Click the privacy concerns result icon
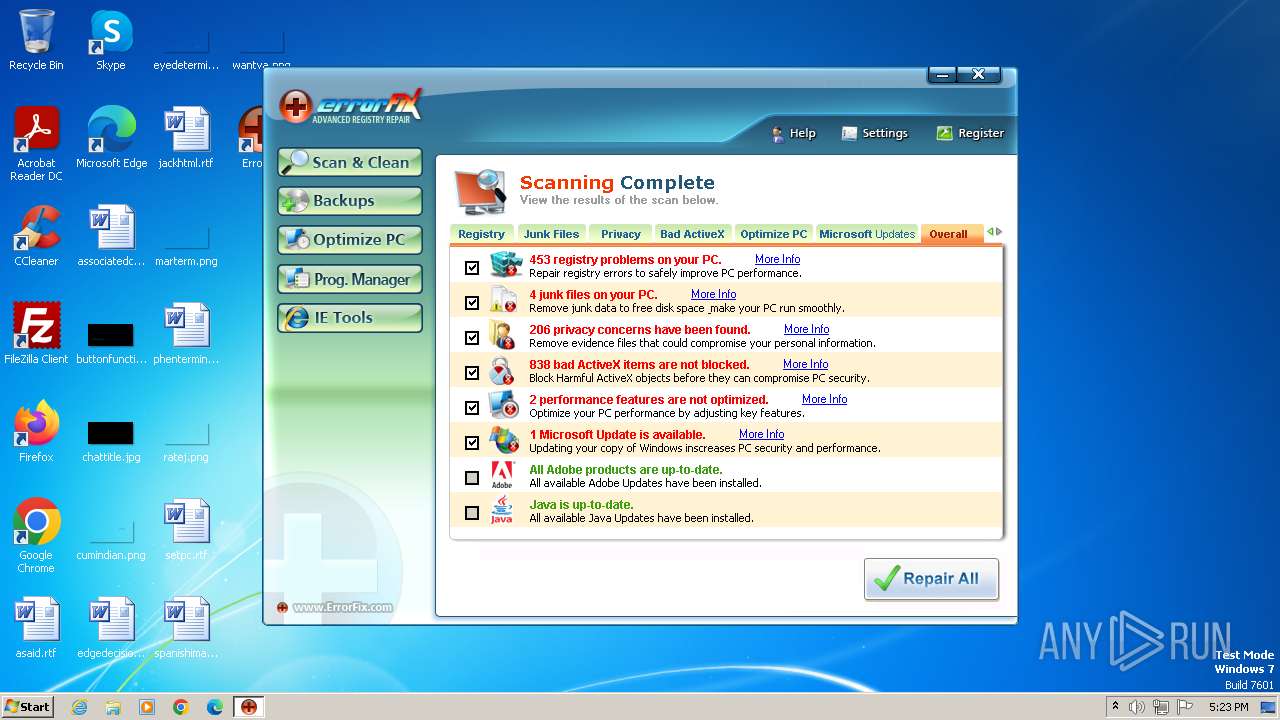 tap(502, 336)
